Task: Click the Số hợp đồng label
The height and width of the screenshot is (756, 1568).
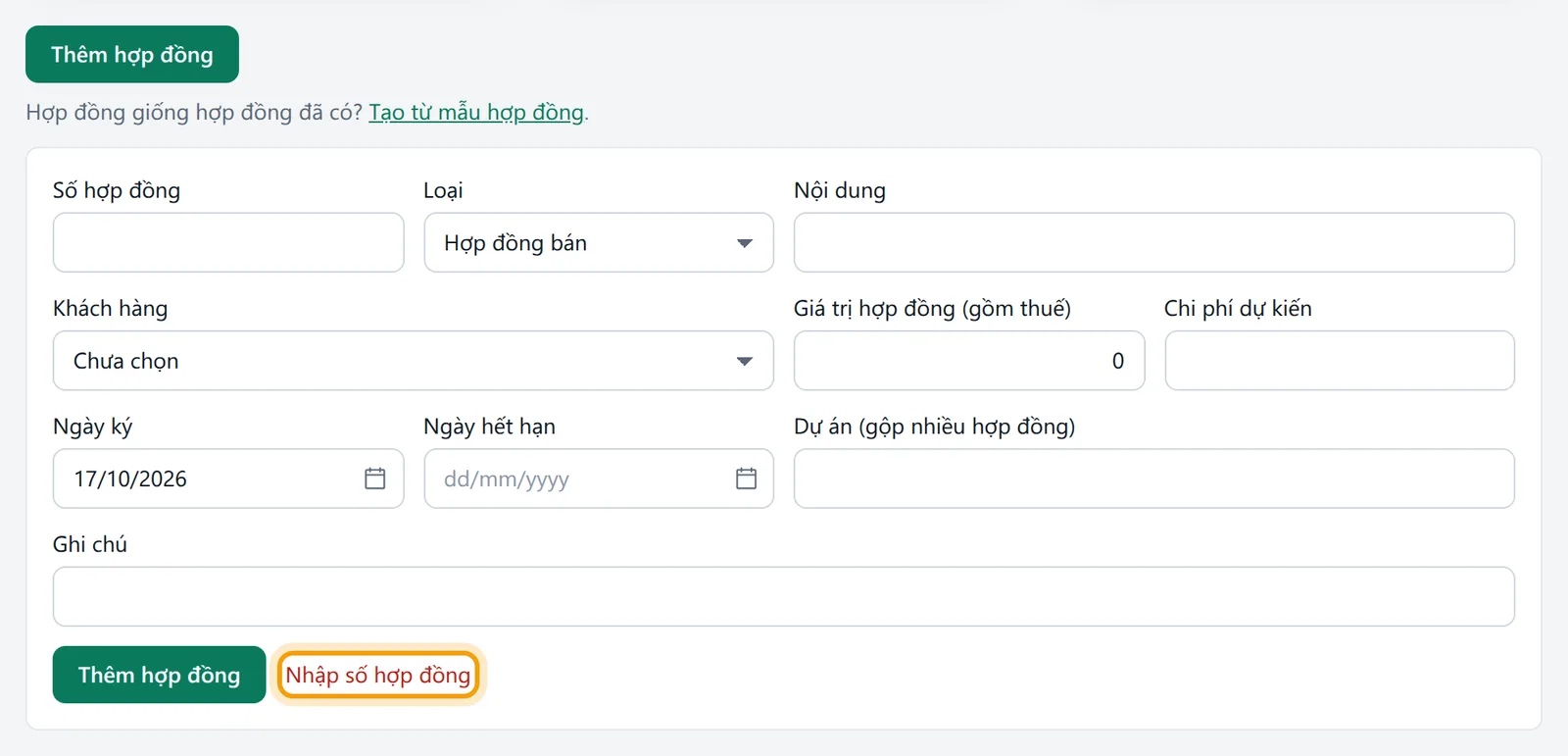Action: (x=117, y=190)
